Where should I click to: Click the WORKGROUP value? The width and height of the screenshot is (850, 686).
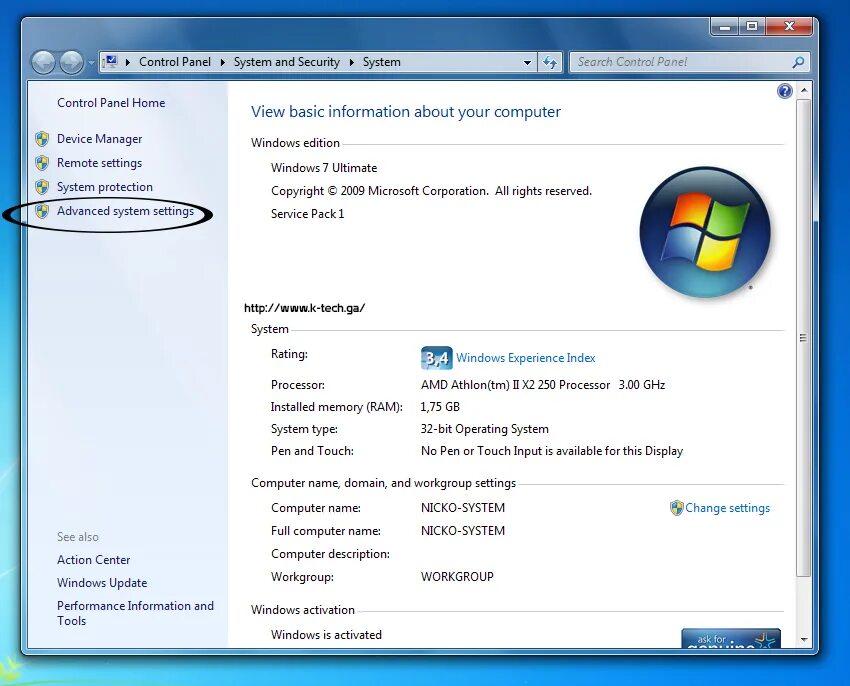coord(457,577)
